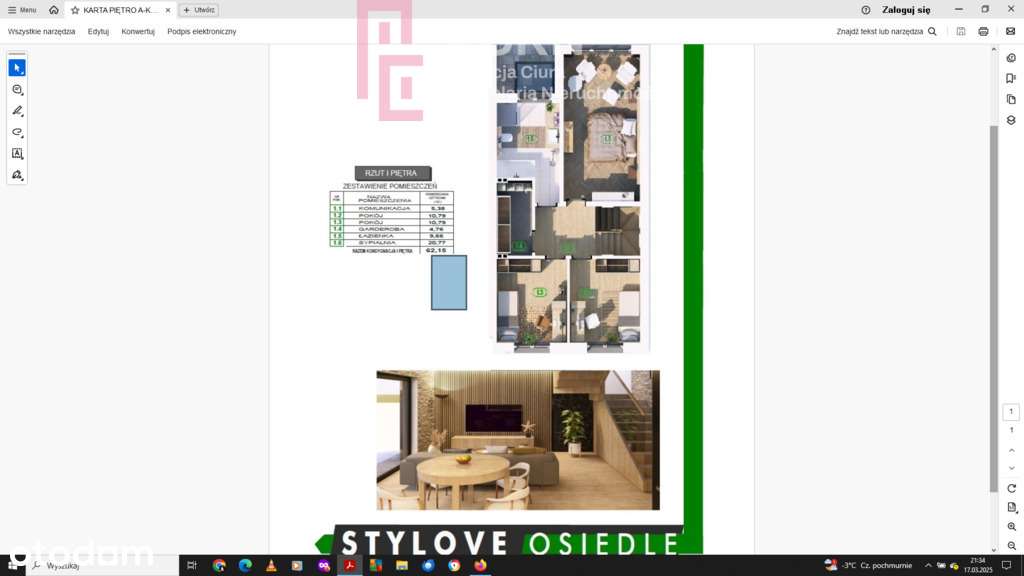Open the Help question mark icon
The image size is (1024, 576).
coord(865,10)
